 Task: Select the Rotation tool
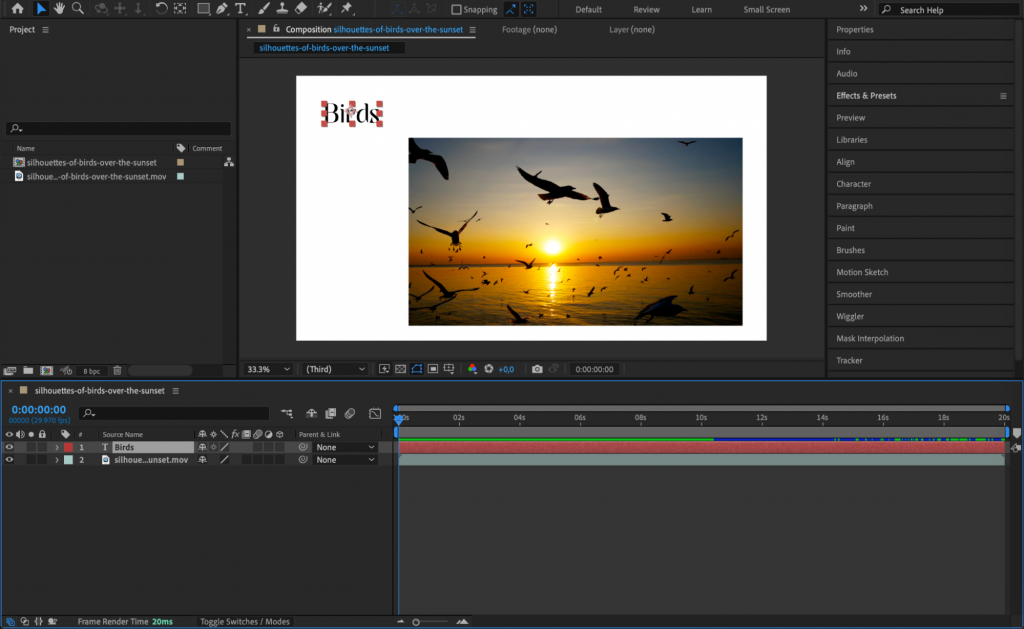(x=161, y=9)
